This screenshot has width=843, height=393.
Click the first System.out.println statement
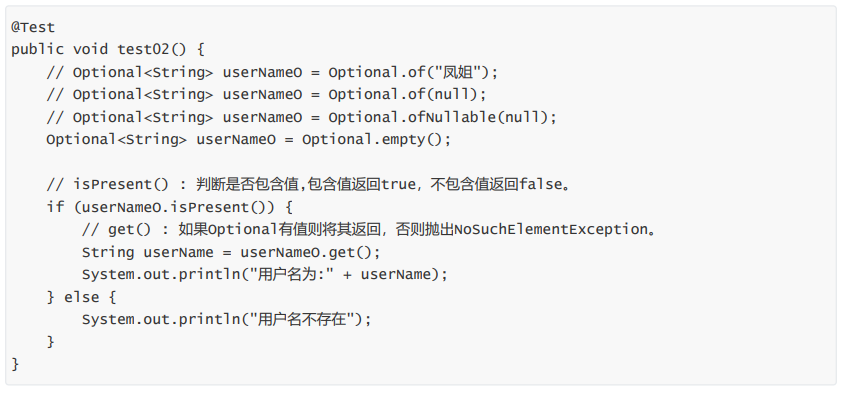coord(265,275)
